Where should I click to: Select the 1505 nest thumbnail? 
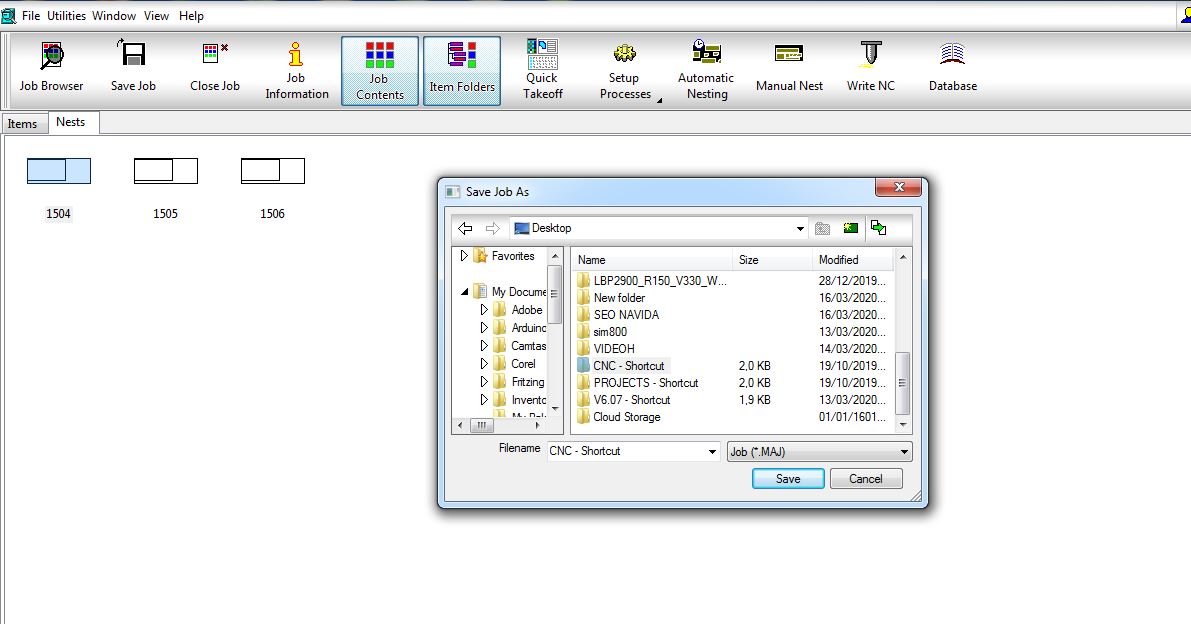[166, 172]
